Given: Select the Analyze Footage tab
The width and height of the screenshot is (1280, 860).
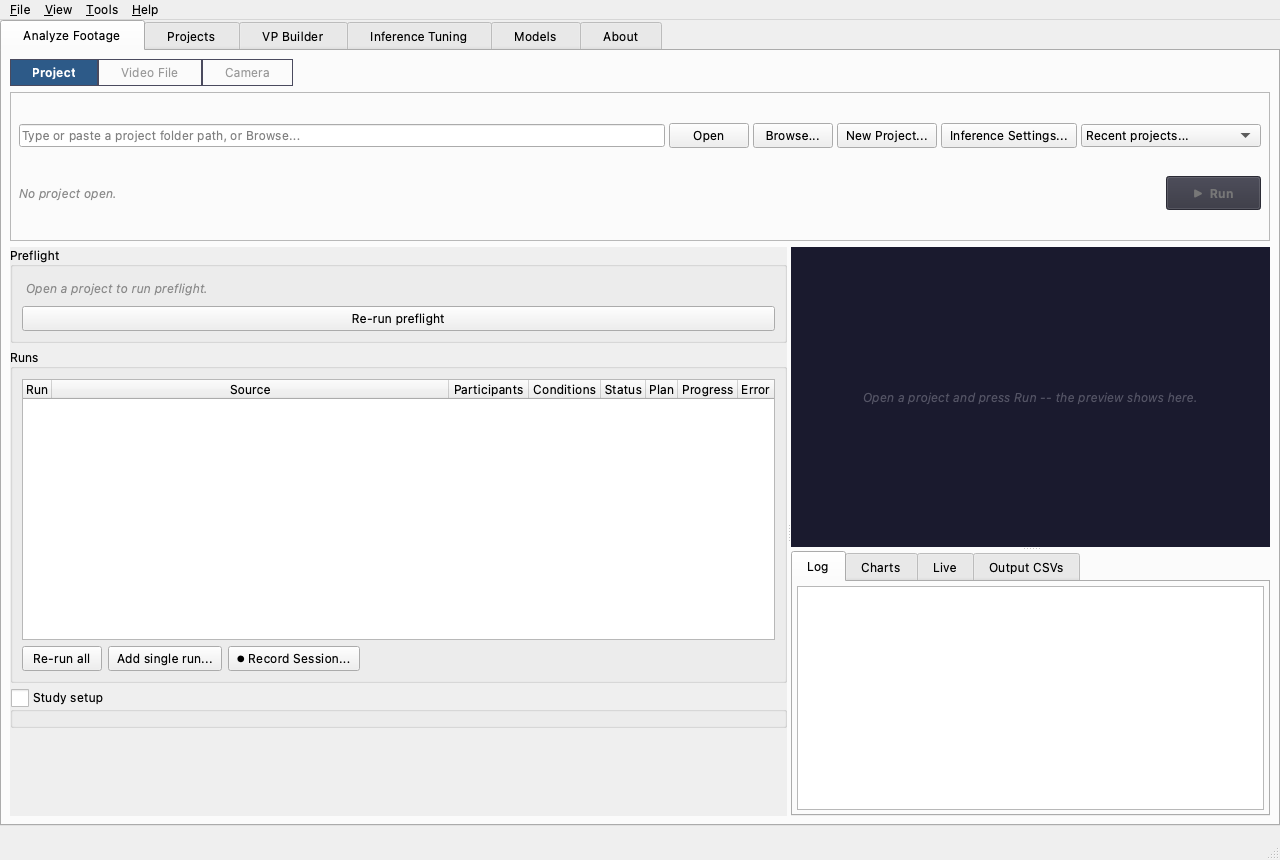Looking at the screenshot, I should click(72, 35).
